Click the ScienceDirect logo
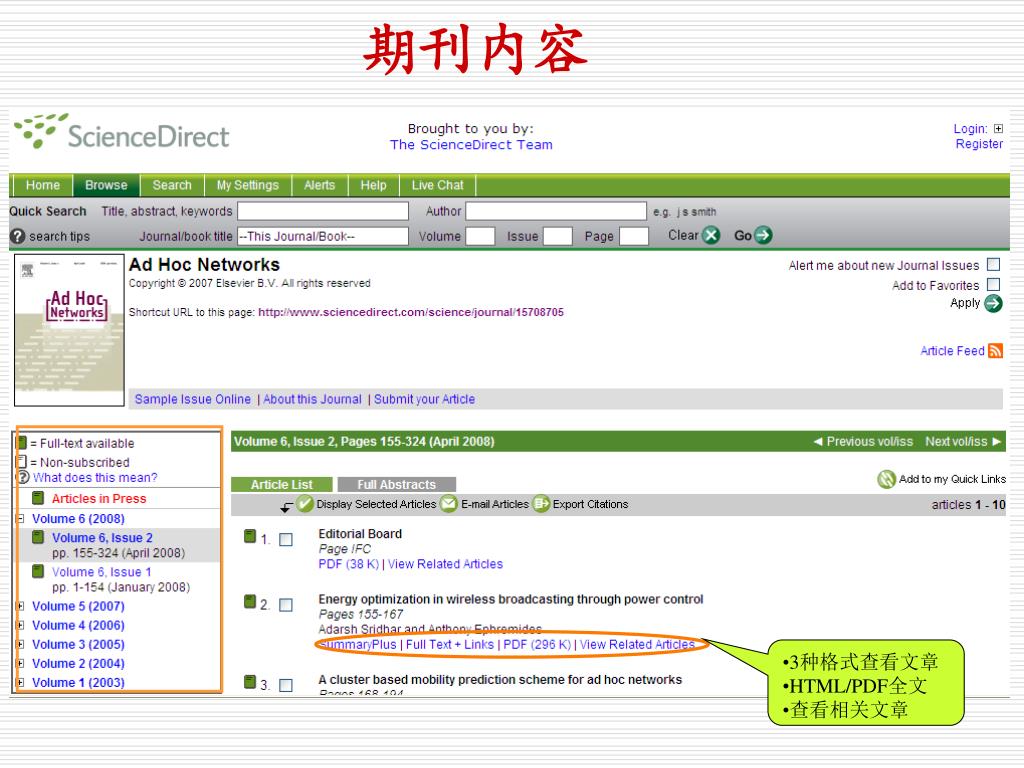The width and height of the screenshot is (1024, 768). [122, 133]
